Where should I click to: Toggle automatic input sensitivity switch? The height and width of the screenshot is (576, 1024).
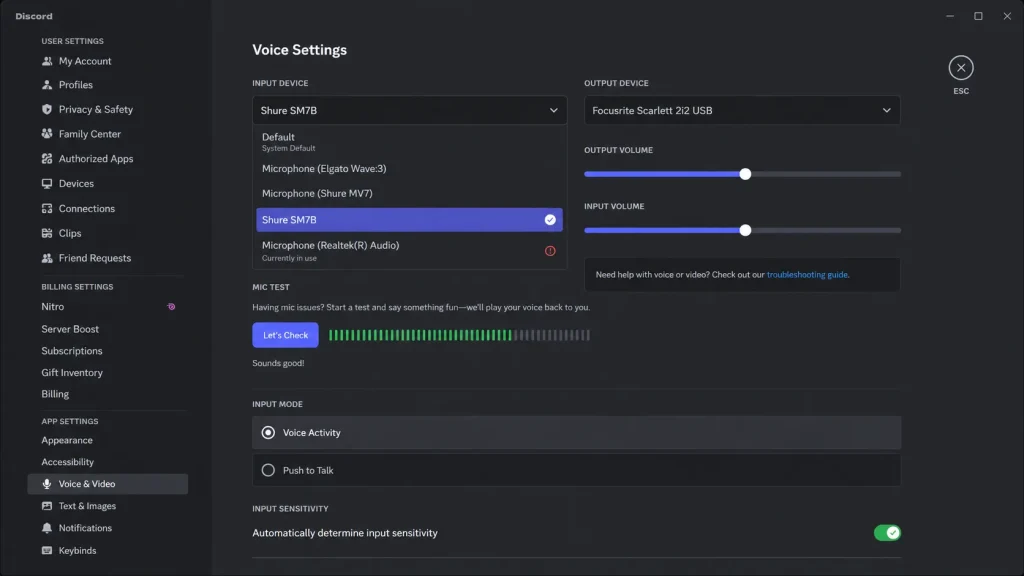887,533
